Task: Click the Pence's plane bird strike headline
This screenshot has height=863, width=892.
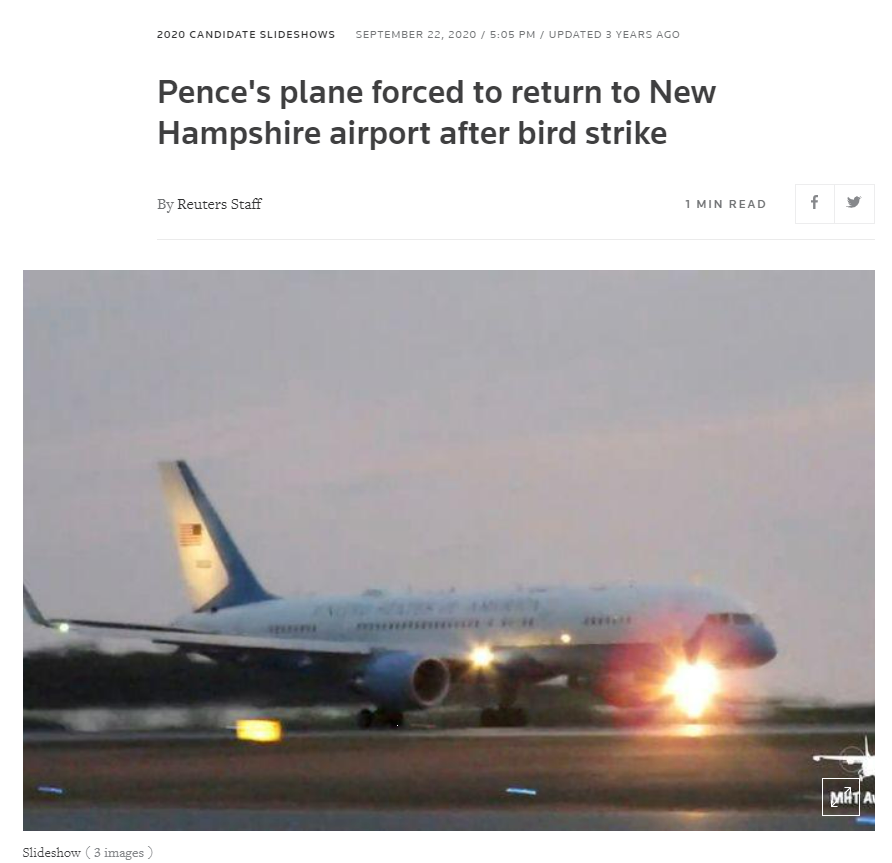Action: pyautogui.click(x=436, y=112)
